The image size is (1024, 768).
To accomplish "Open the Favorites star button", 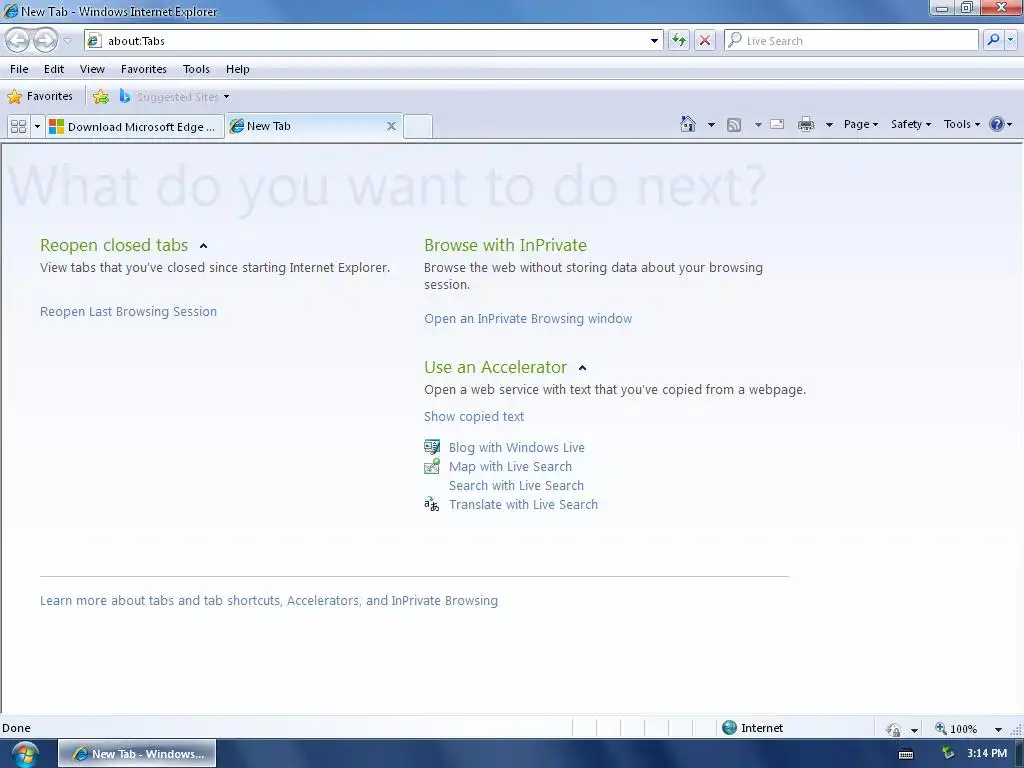I will tap(40, 97).
